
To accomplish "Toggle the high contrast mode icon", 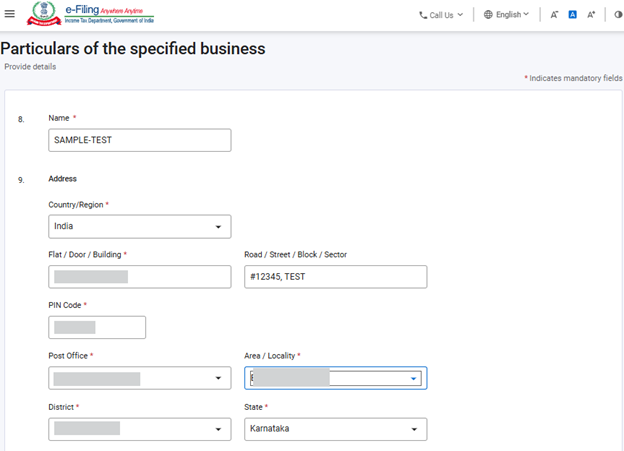I will pyautogui.click(x=617, y=15).
